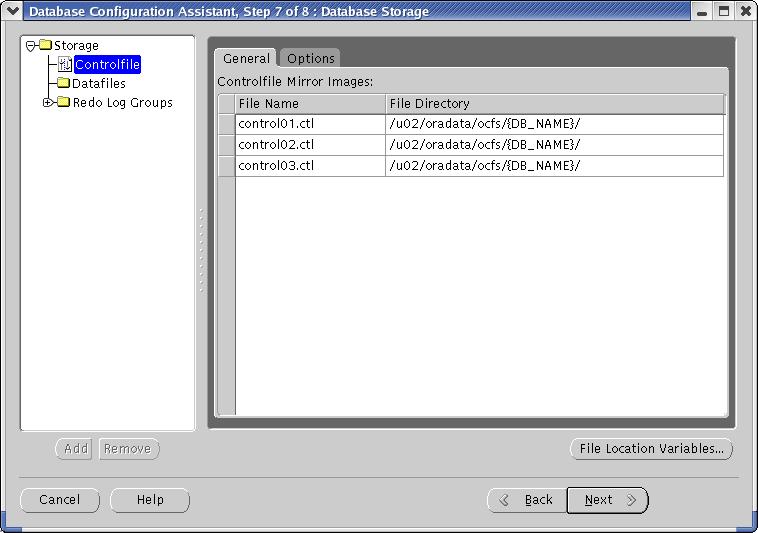Open the Options tab

click(310, 58)
